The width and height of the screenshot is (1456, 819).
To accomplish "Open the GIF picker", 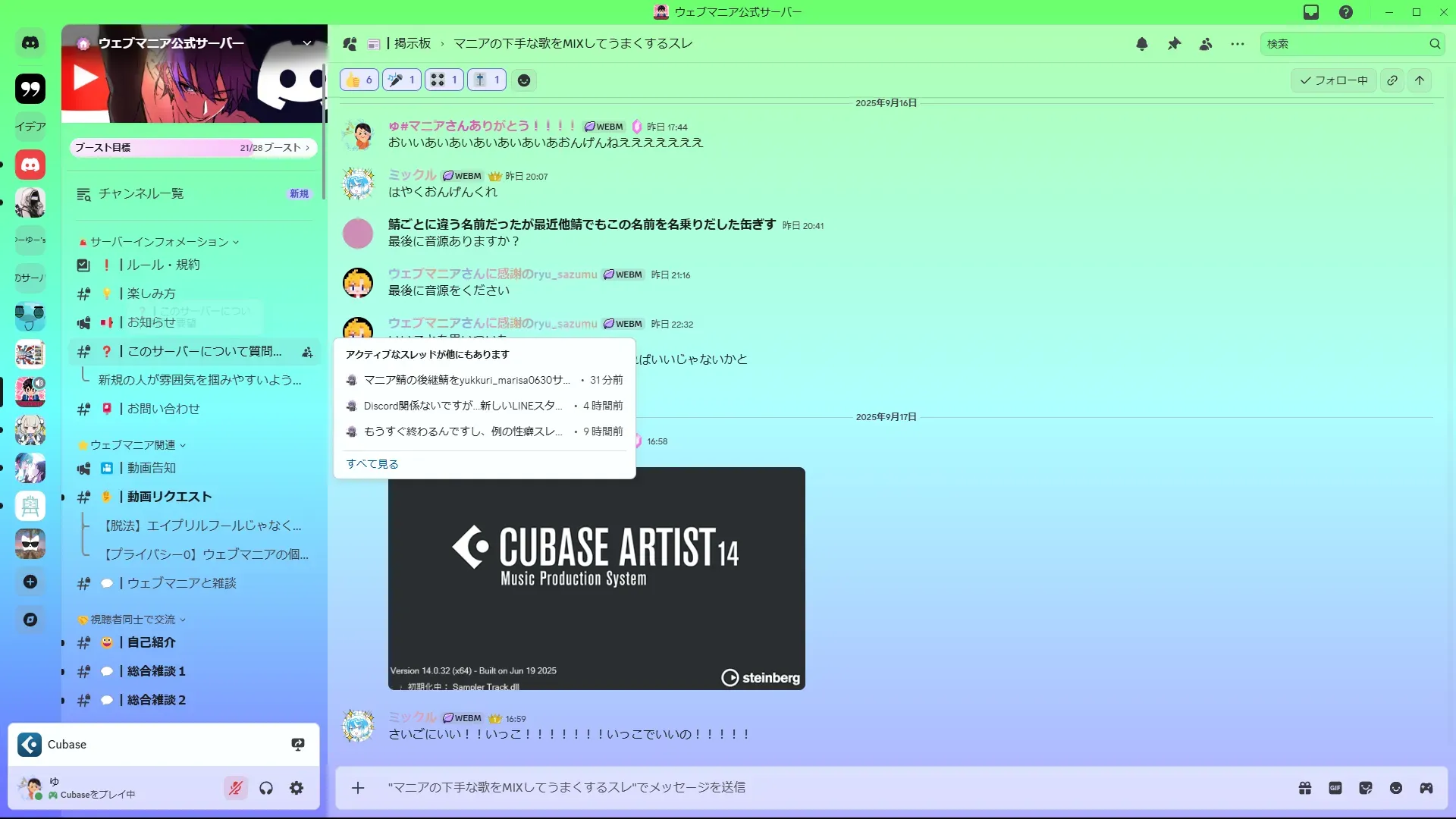I will coord(1335,788).
